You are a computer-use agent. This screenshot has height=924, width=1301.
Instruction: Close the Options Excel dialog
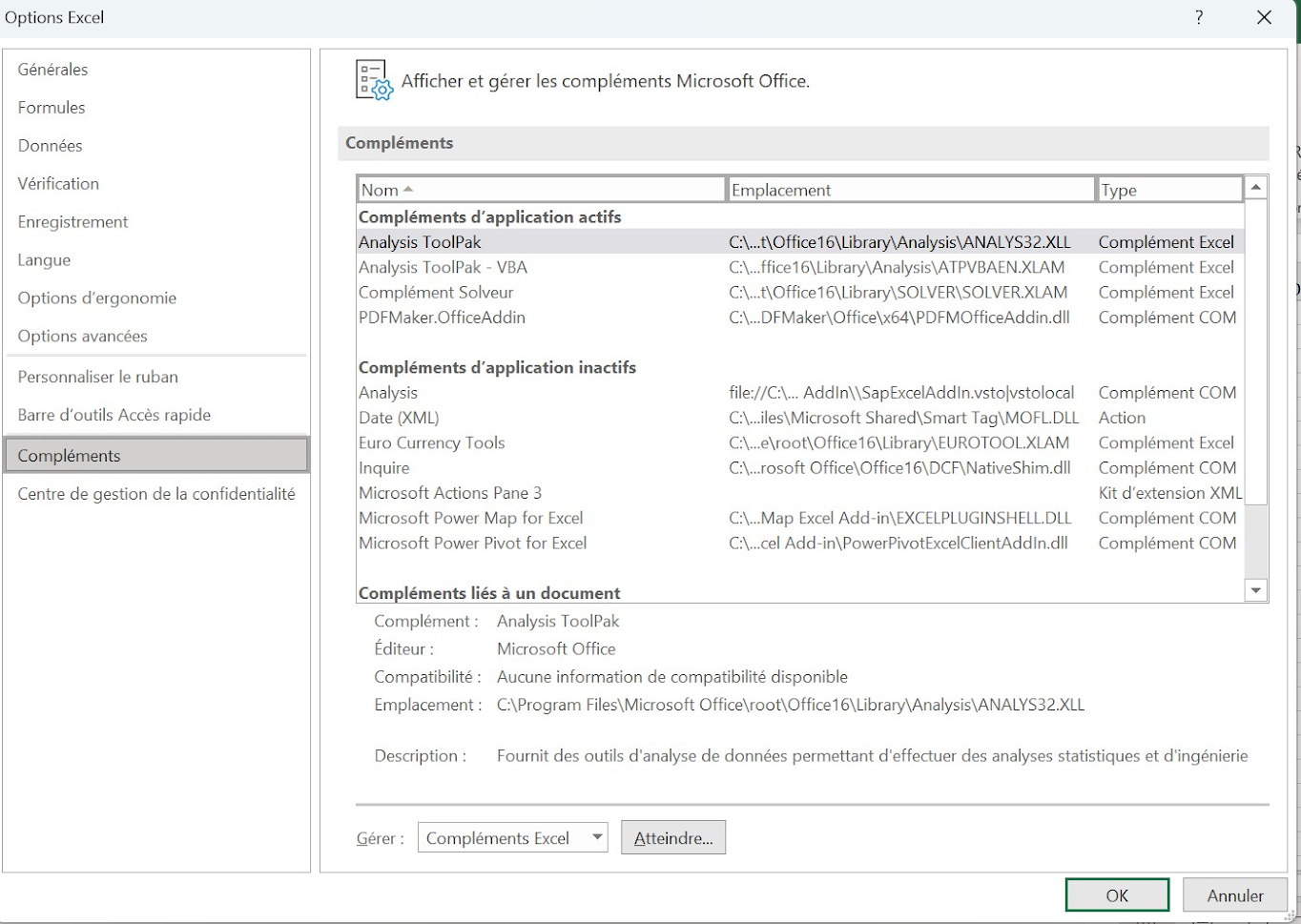pos(1264,17)
